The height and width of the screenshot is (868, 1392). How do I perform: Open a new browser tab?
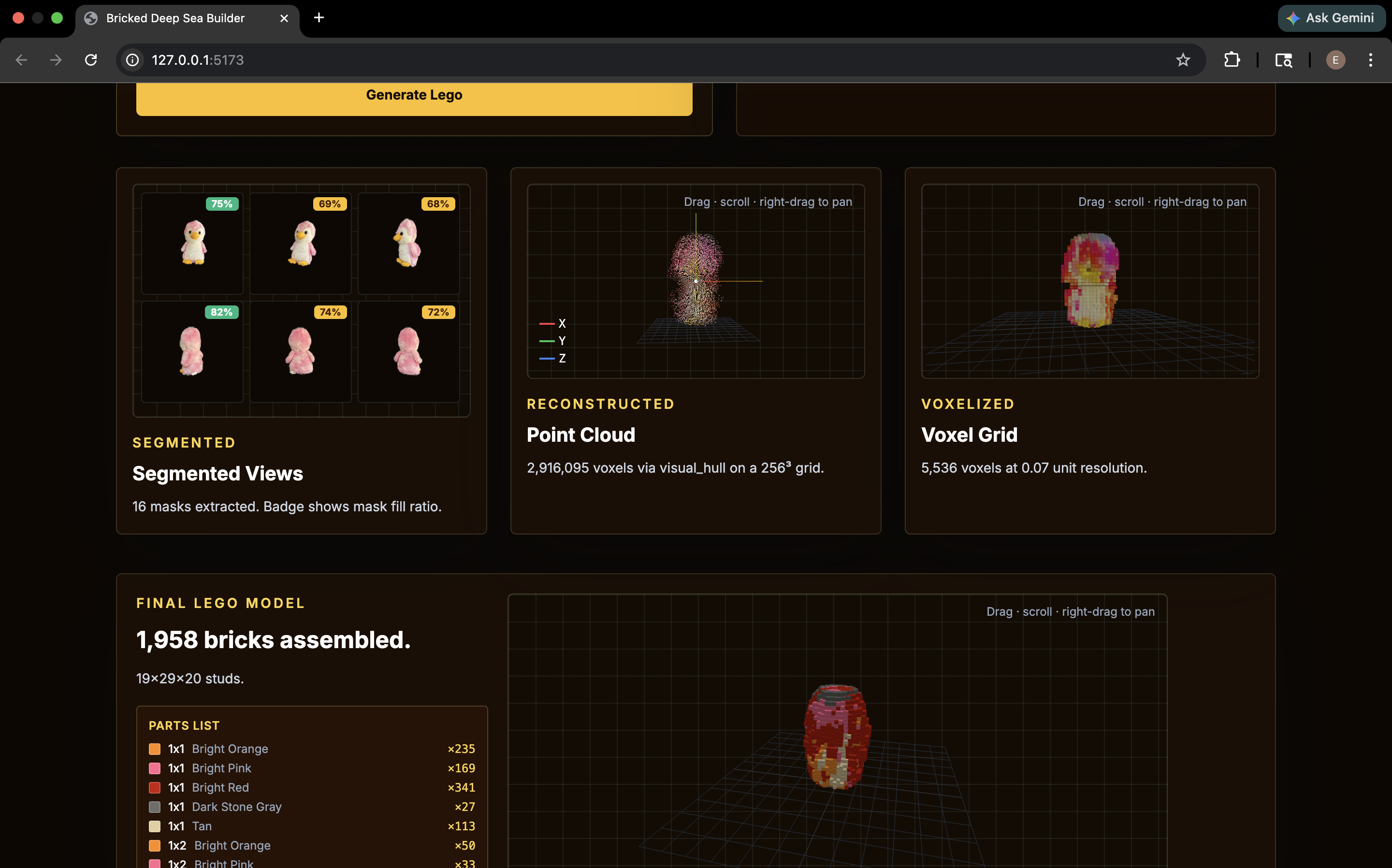[x=319, y=18]
